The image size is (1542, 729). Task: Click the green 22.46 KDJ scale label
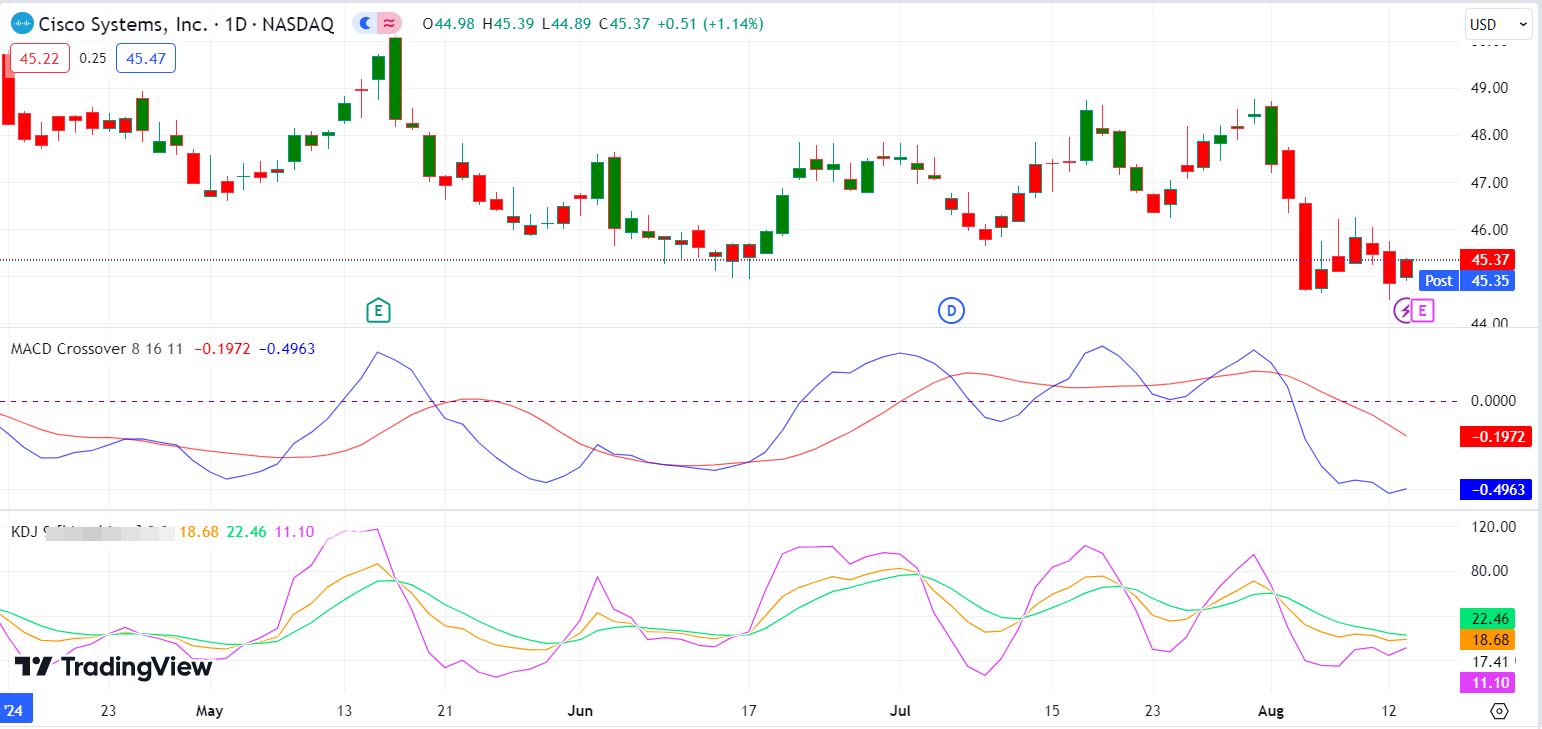pos(1487,618)
